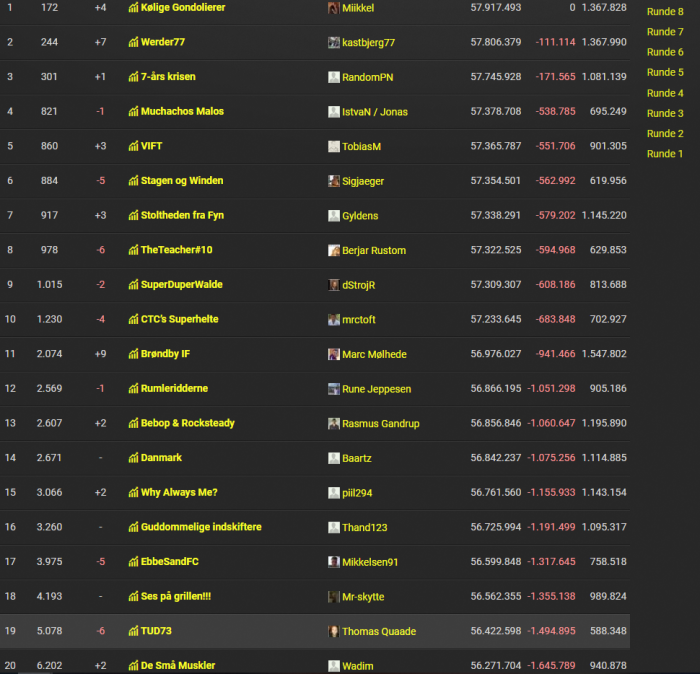View RandomPN user profile
This screenshot has height=674, width=700.
pos(367,77)
